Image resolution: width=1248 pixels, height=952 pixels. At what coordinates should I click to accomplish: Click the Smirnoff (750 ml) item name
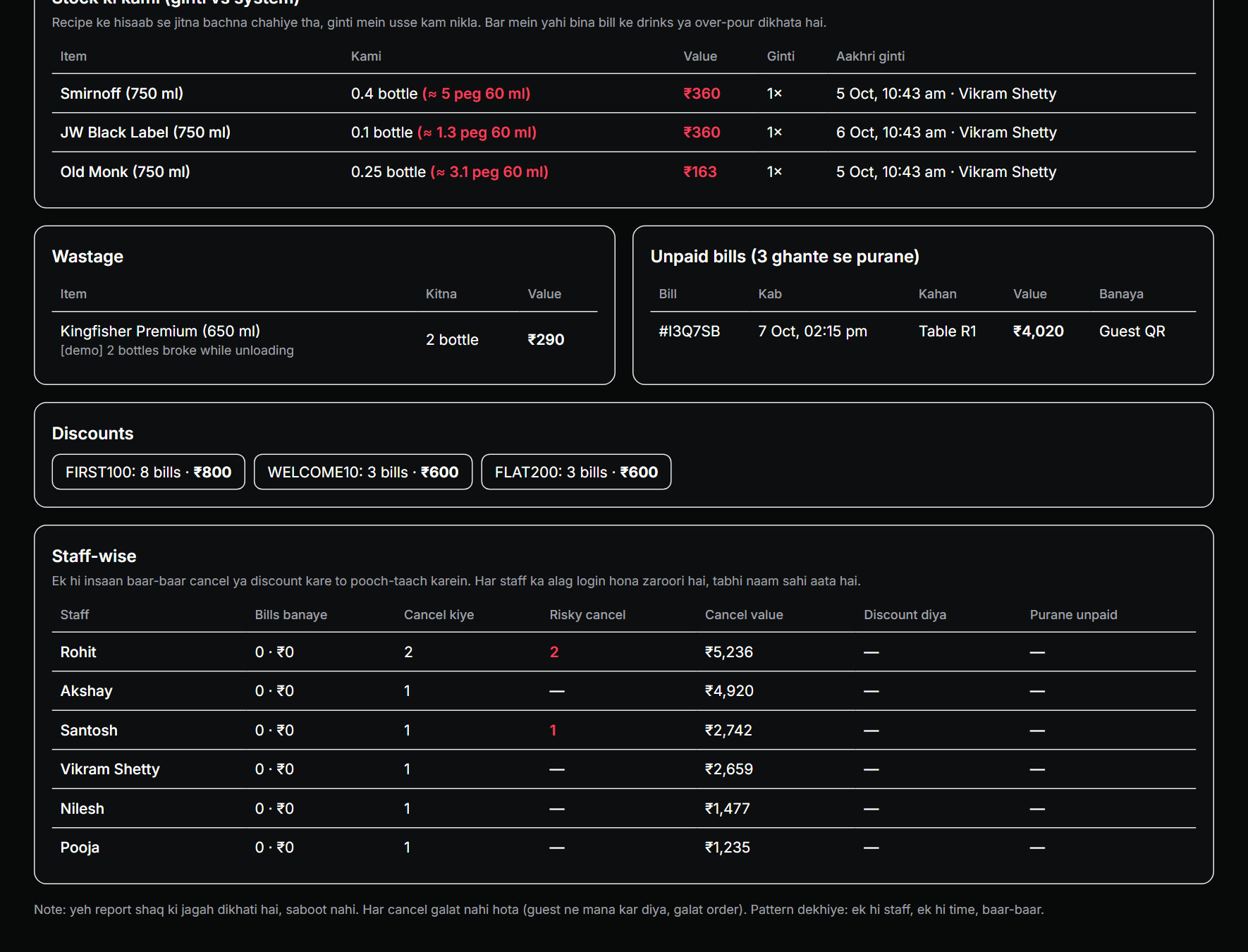[122, 94]
